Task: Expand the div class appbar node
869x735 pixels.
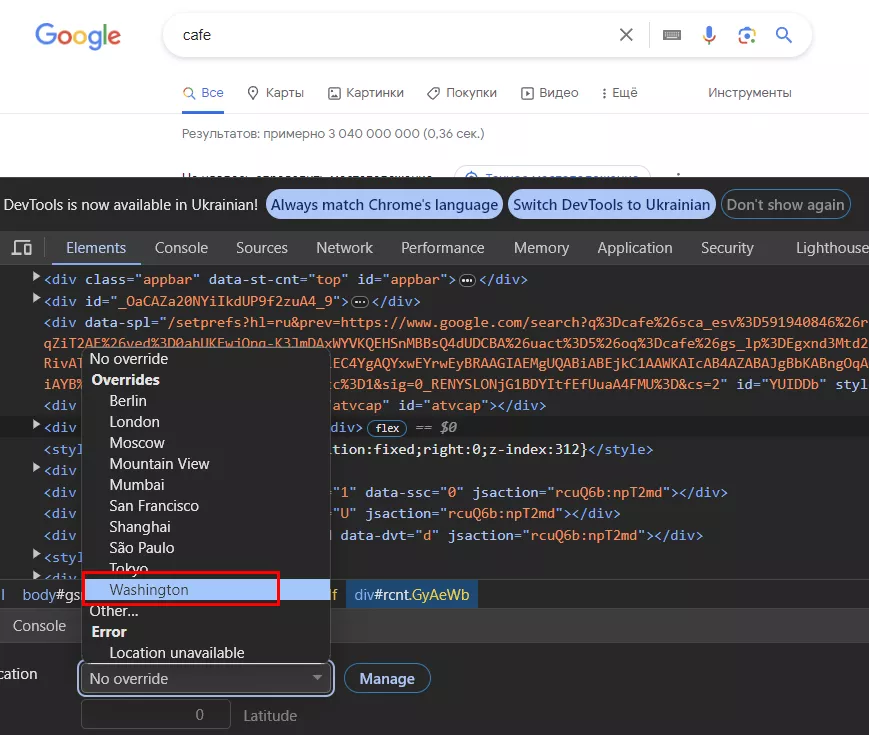Action: 36,276
